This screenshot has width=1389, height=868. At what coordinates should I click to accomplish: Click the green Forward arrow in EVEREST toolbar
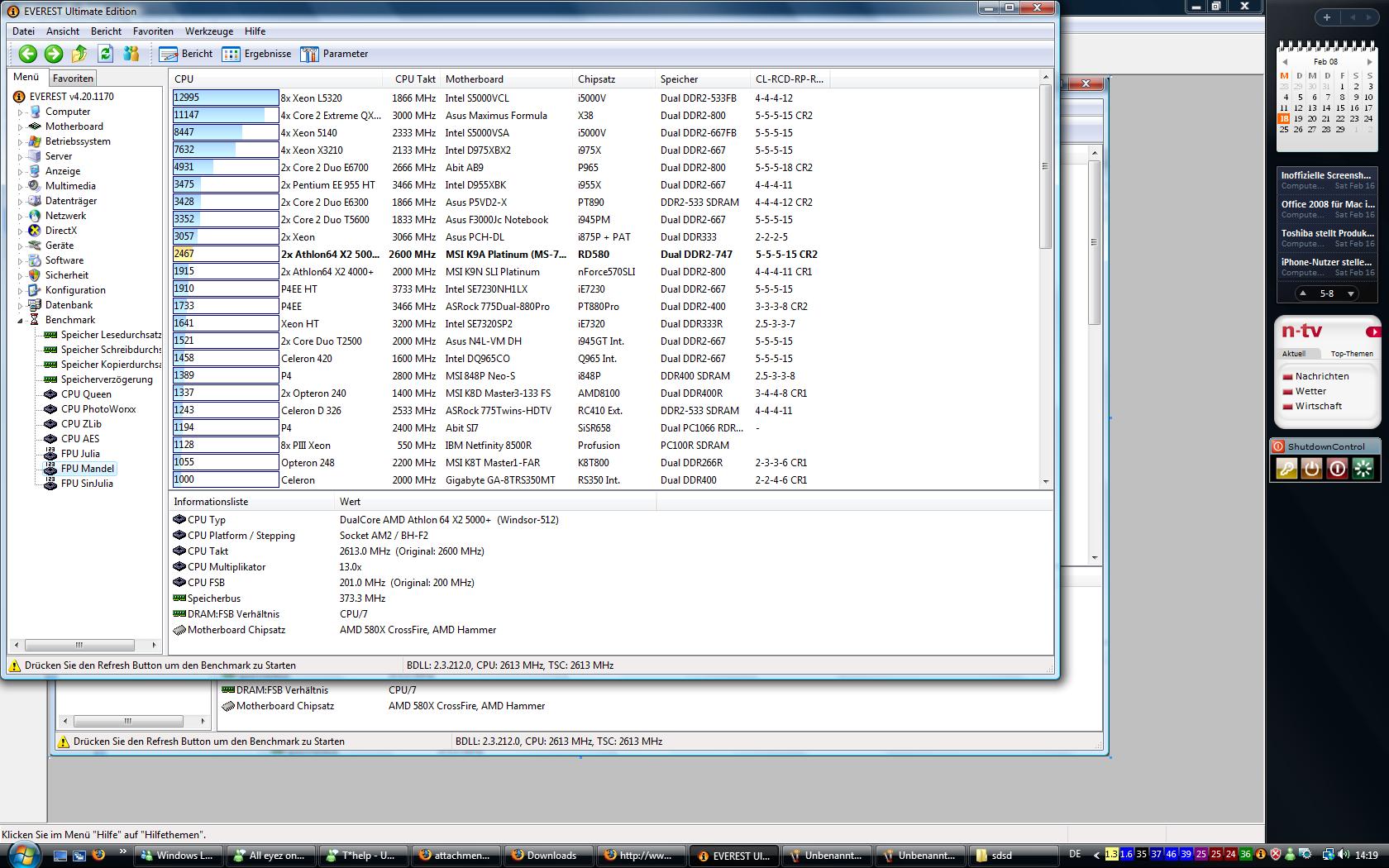coord(54,54)
